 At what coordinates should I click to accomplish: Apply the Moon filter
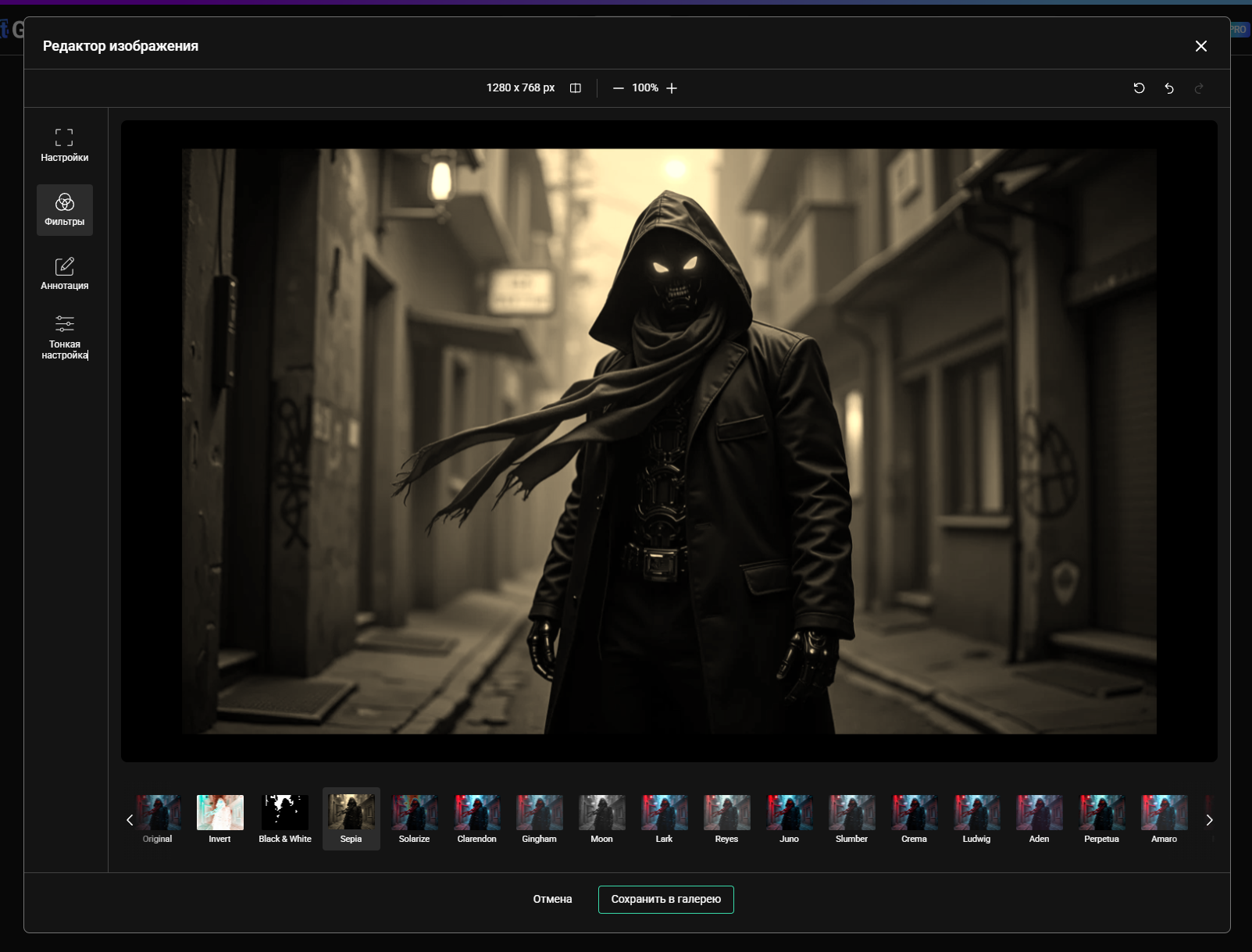(602, 818)
